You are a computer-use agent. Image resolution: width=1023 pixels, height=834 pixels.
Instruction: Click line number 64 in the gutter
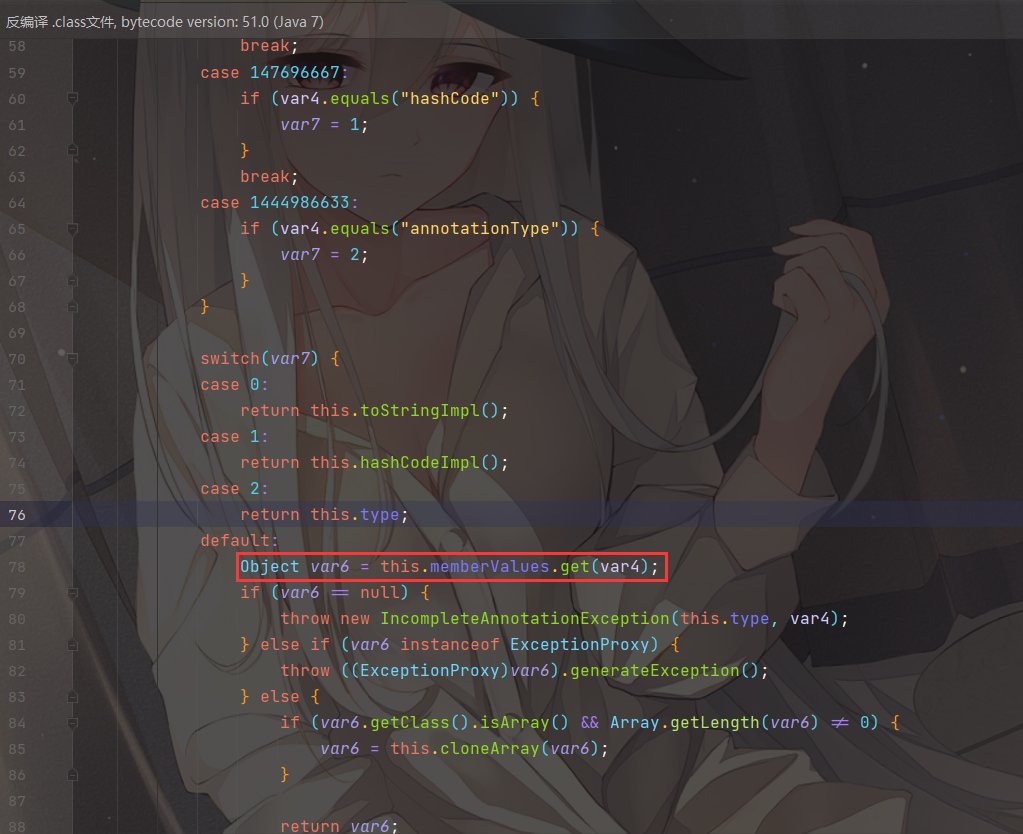[x=17, y=203]
